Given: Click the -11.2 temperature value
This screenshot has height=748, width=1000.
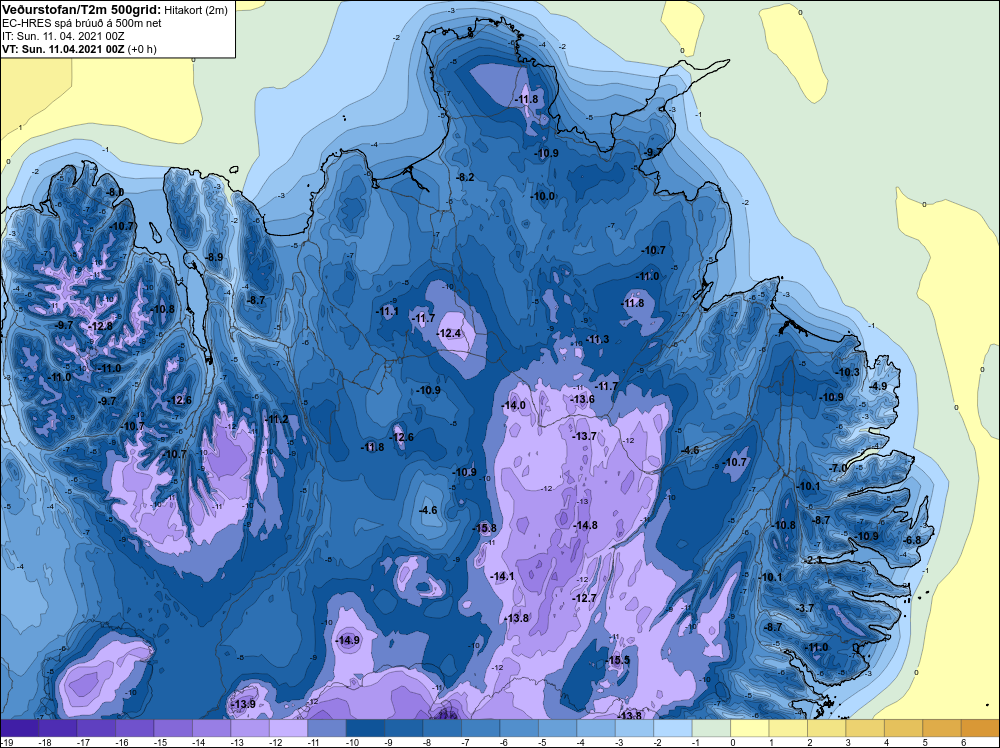Looking at the screenshot, I should (x=276, y=420).
